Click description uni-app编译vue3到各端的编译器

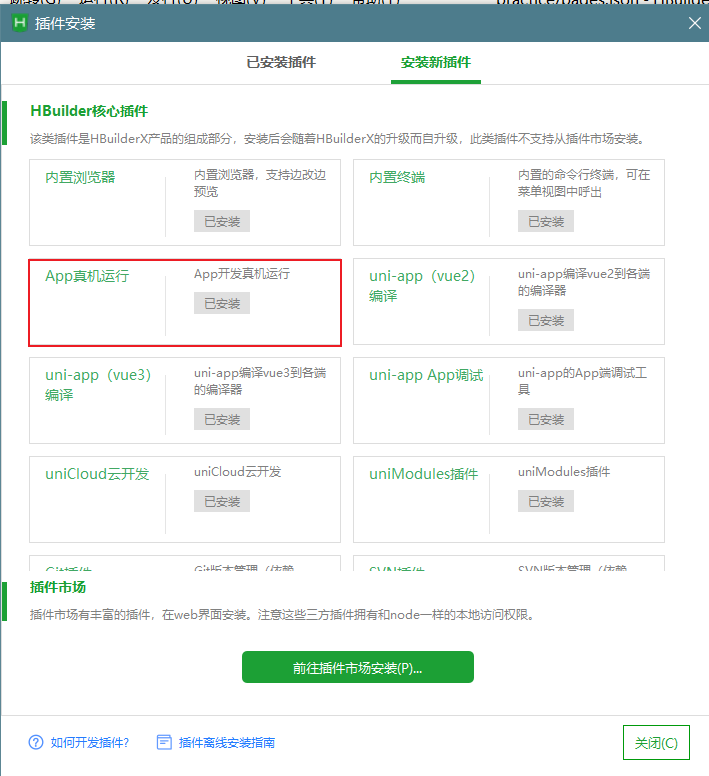260,381
